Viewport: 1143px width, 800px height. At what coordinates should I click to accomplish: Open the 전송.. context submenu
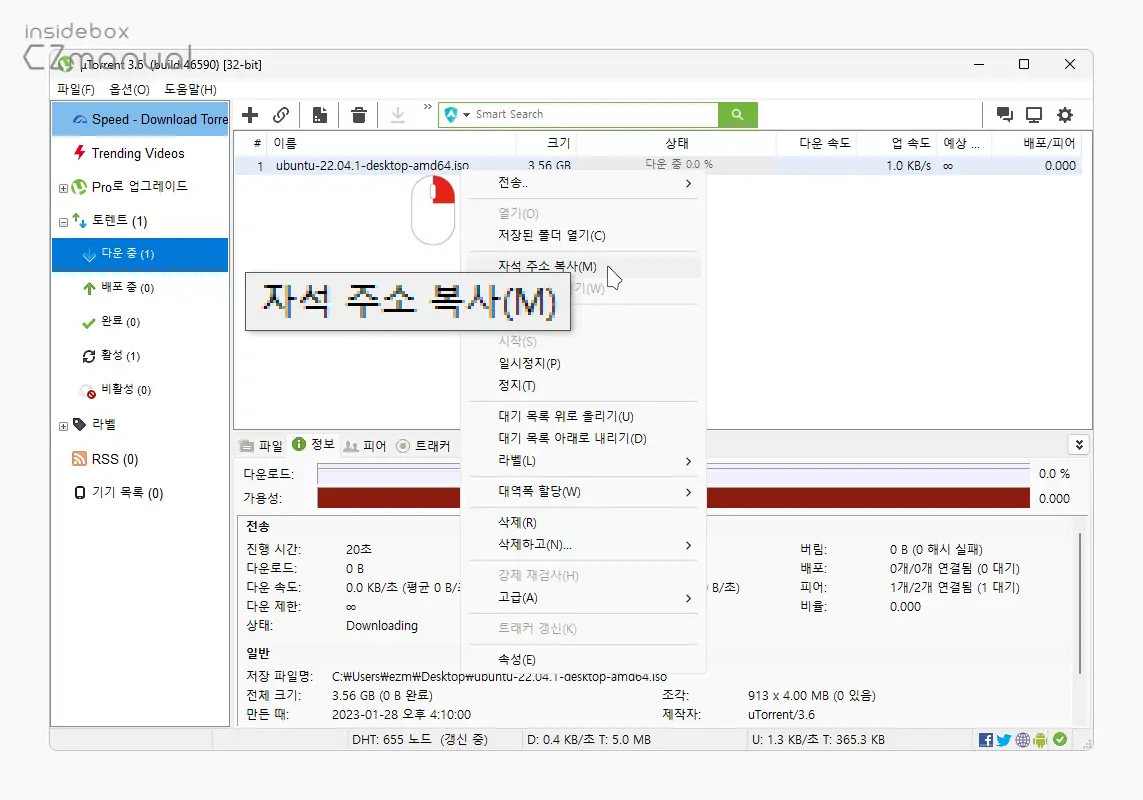(582, 183)
